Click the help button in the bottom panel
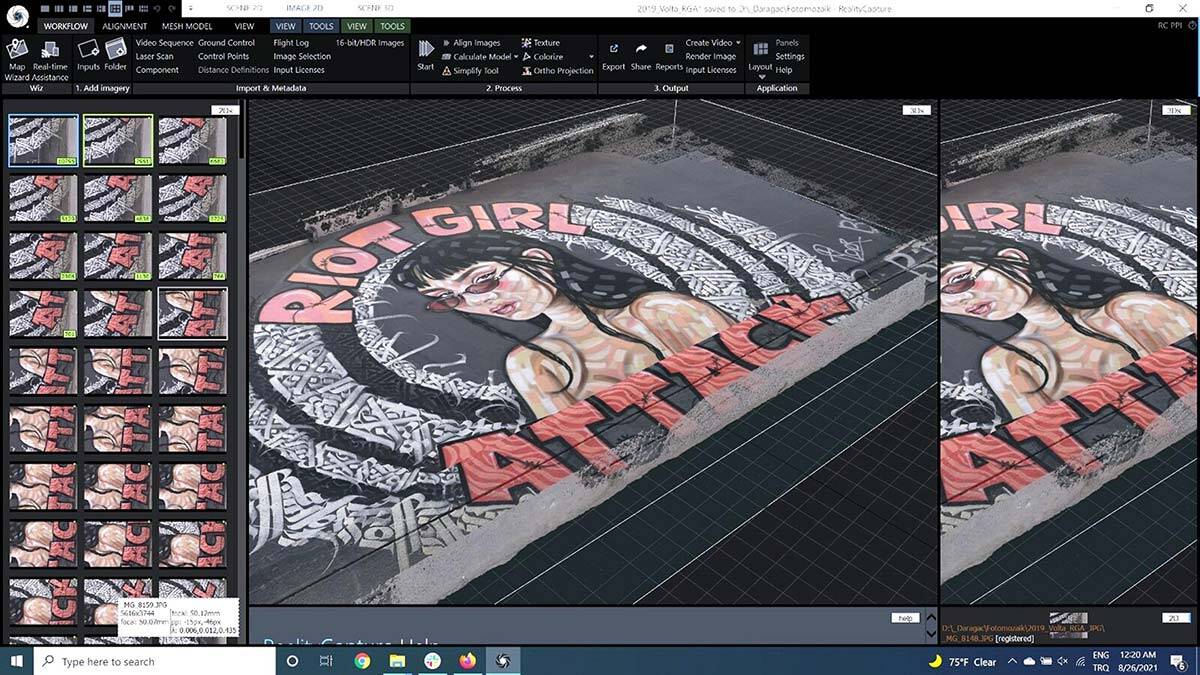The image size is (1200, 675). pos(904,618)
